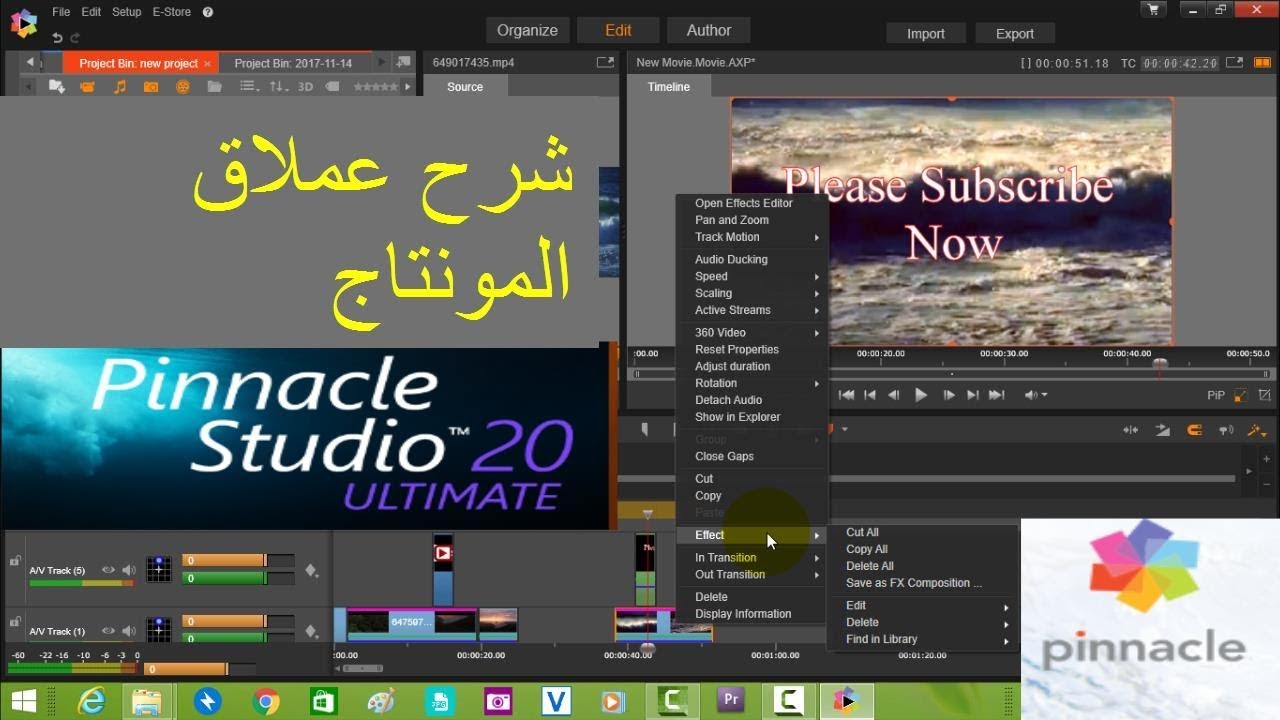Play the timeline preview

pos(921,395)
